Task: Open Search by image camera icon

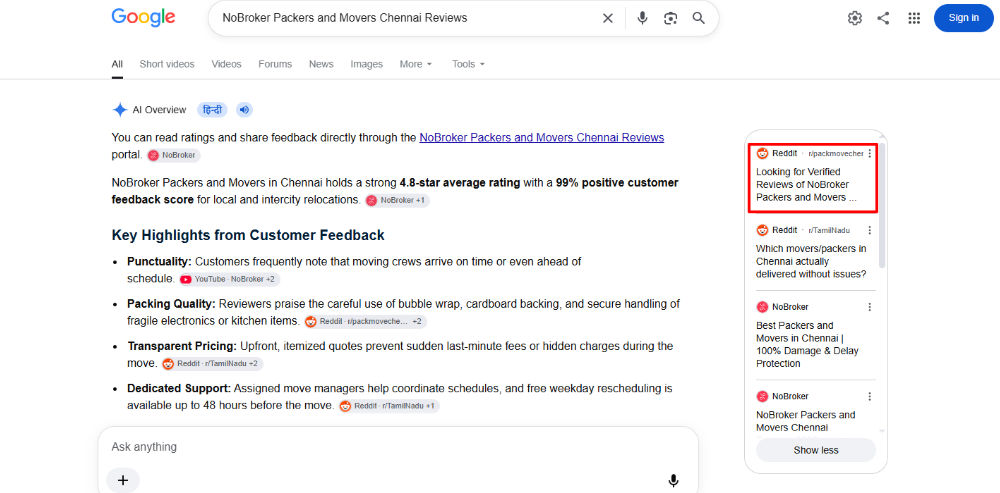Action: pos(670,18)
